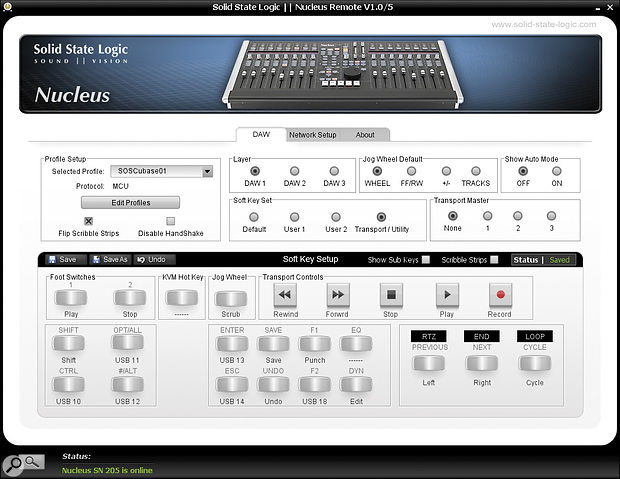The height and width of the screenshot is (479, 620).
Task: Select the KVM Hot Key button
Action: point(182,298)
